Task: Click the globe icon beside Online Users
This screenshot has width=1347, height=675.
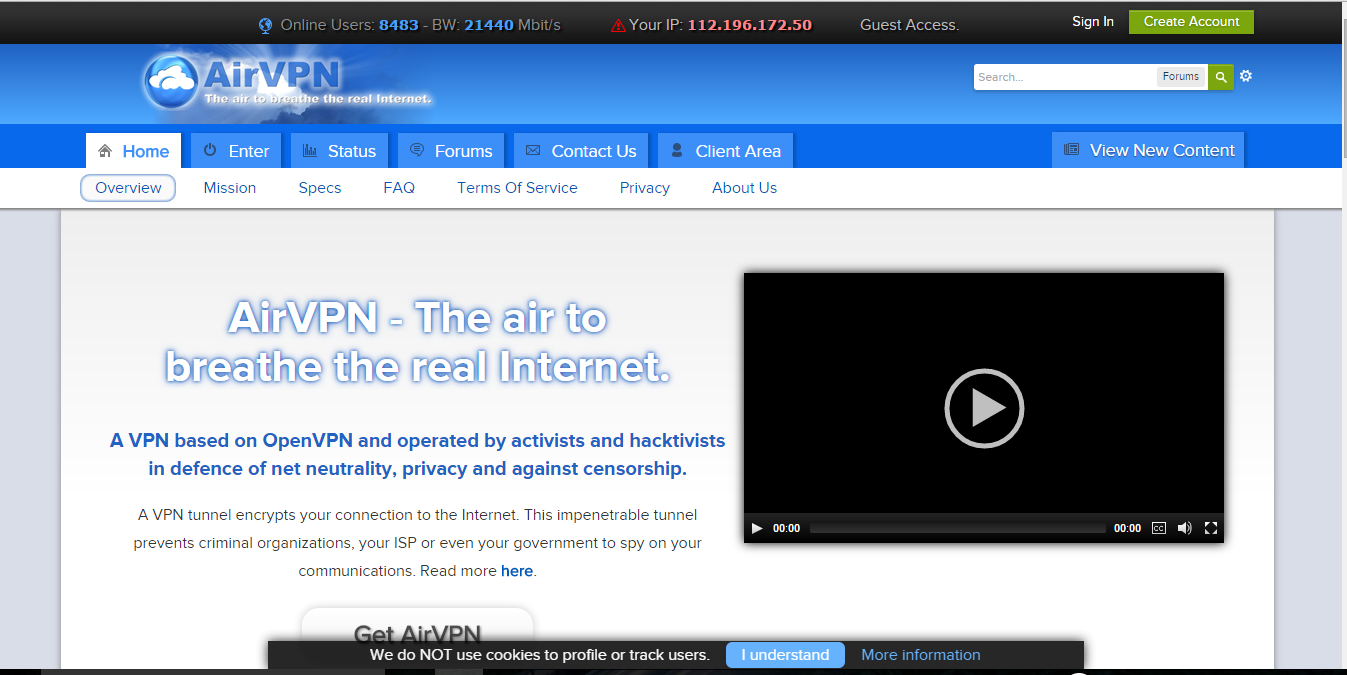Action: tap(266, 25)
